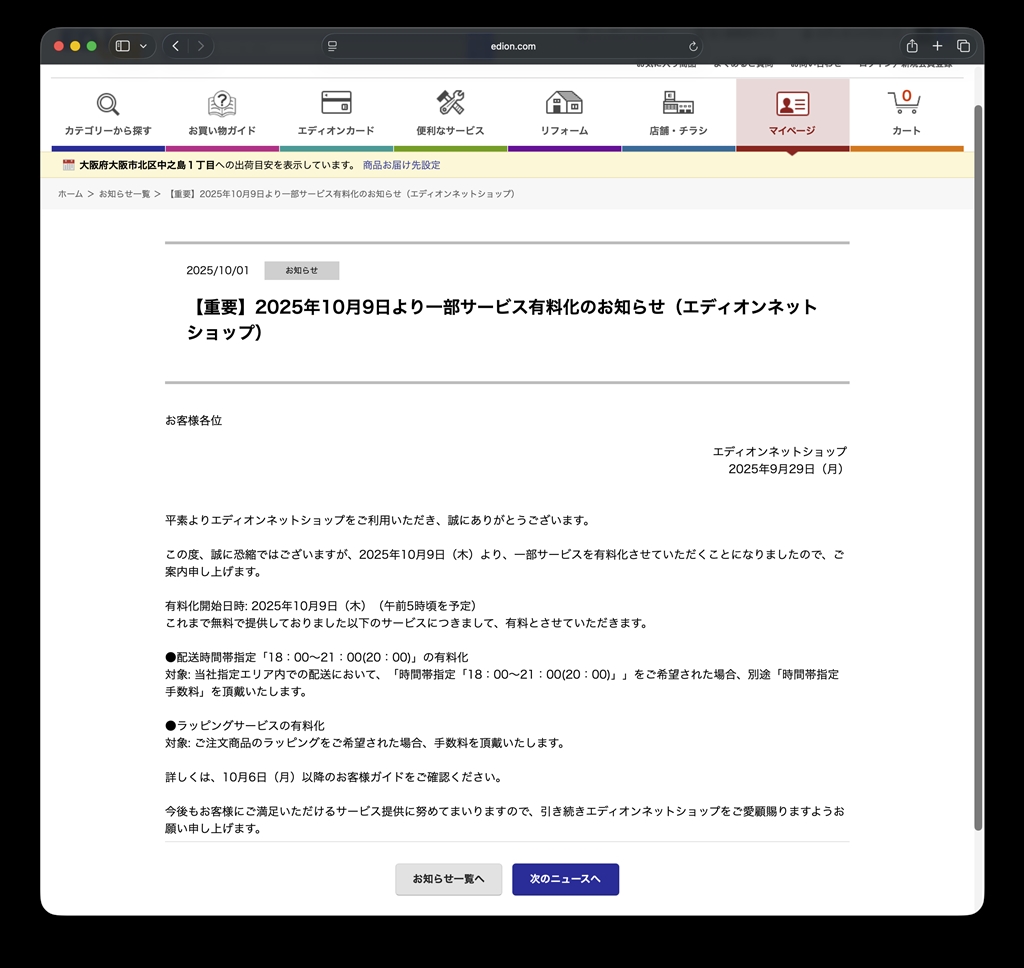Viewport: 1024px width, 968px height.
Task: Select エディオンカード menu label
Action: (336, 131)
